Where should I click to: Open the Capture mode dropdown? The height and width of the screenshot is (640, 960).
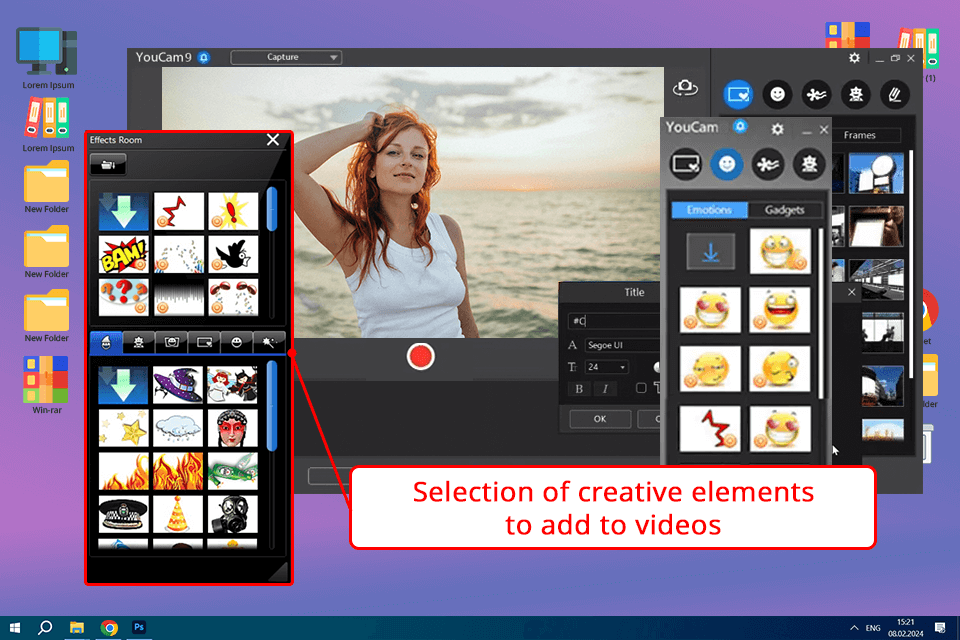pyautogui.click(x=286, y=57)
